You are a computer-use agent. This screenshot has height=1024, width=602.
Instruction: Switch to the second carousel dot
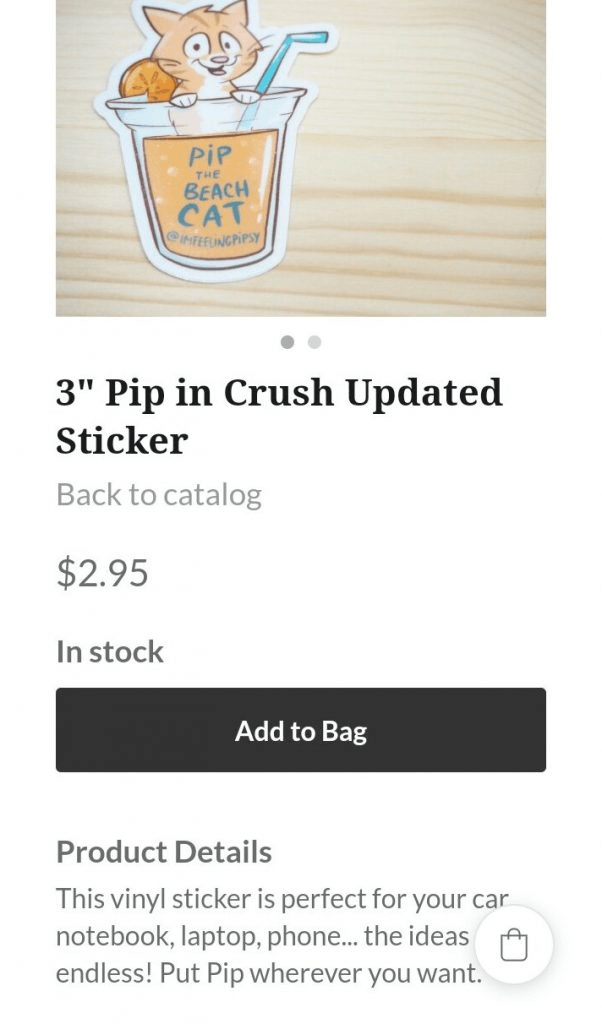click(314, 342)
